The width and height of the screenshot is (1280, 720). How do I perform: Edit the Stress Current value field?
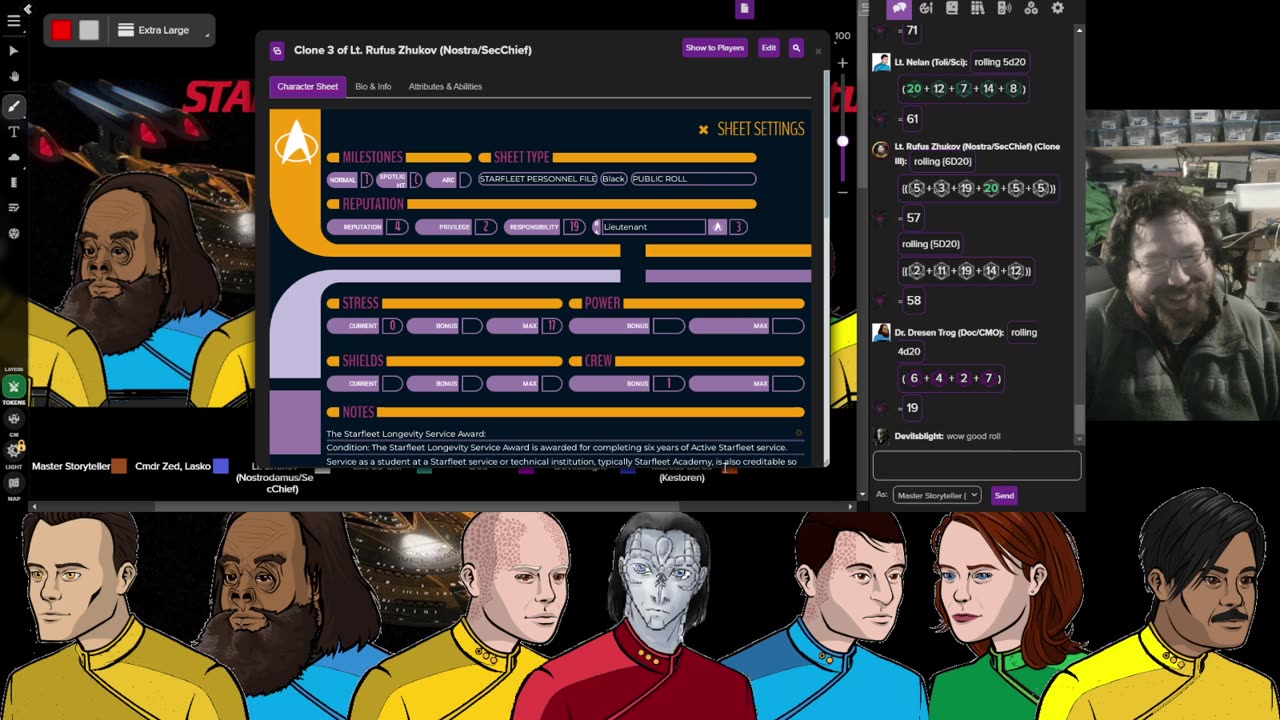click(x=392, y=326)
